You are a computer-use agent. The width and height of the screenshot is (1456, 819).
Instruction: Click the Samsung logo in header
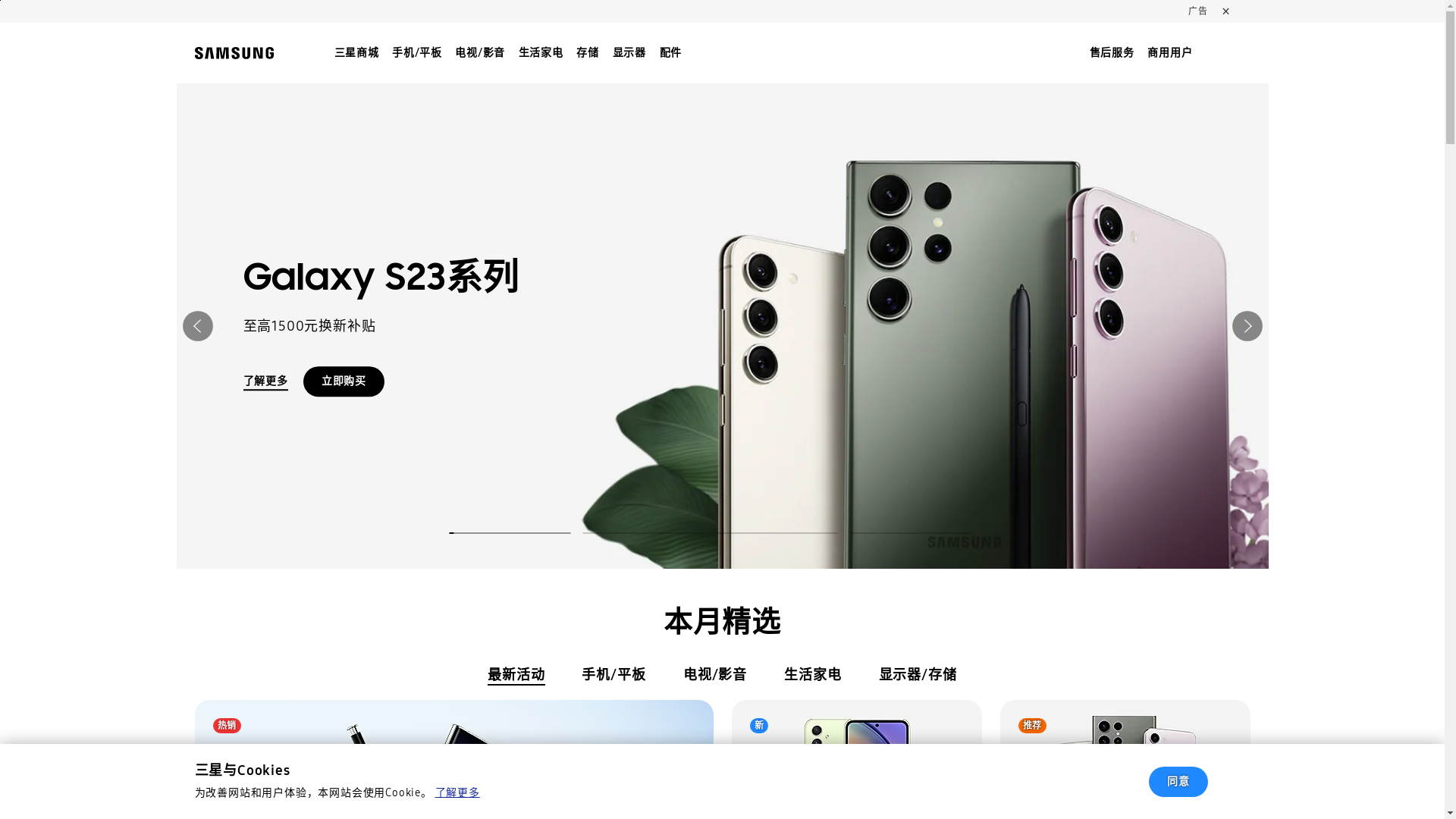click(234, 53)
